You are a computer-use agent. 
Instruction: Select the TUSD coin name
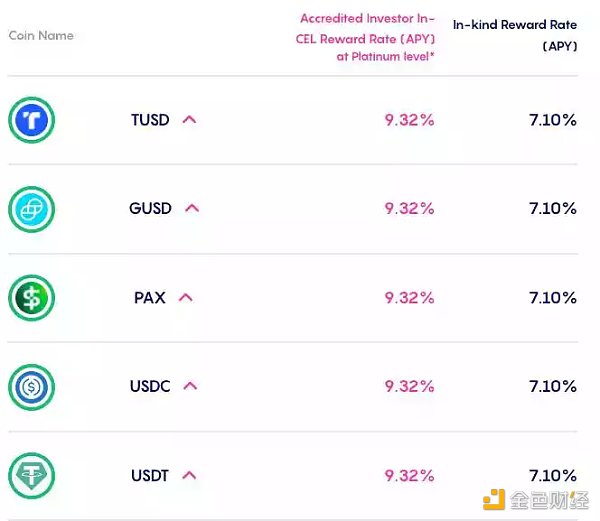[150, 120]
